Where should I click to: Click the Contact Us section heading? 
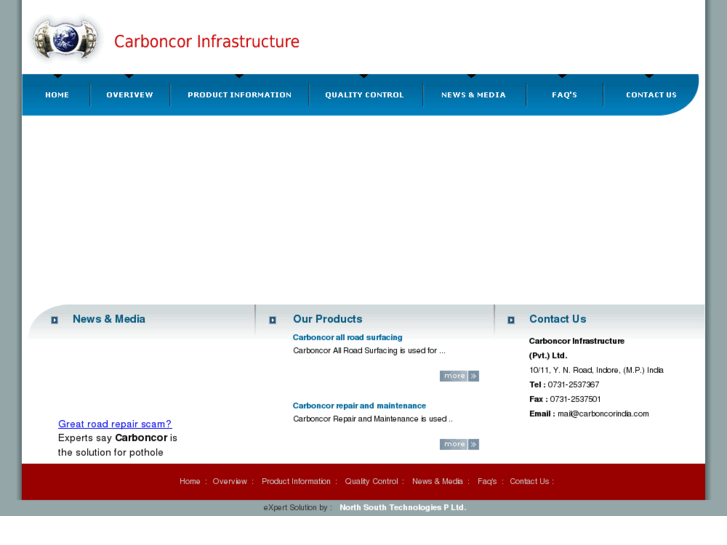click(558, 319)
